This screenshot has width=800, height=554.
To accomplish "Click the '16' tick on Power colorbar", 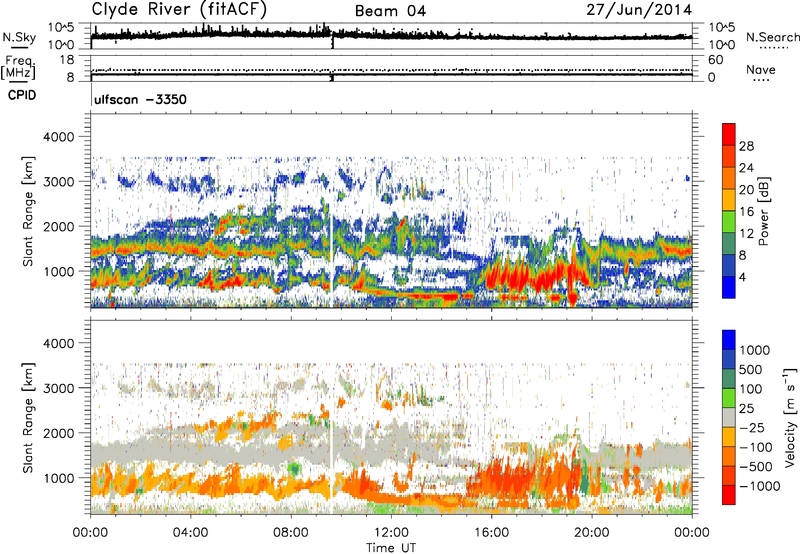I will coord(746,212).
